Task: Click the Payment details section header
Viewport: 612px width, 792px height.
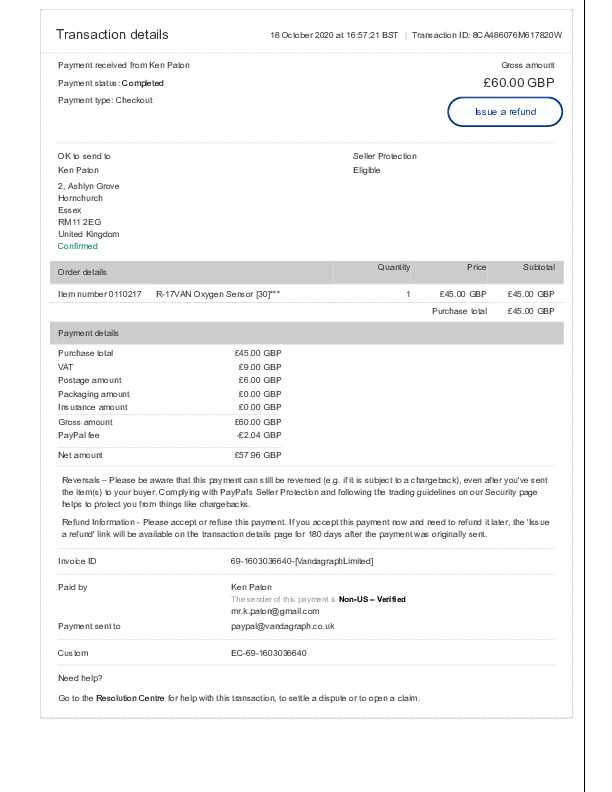Action: (x=88, y=333)
